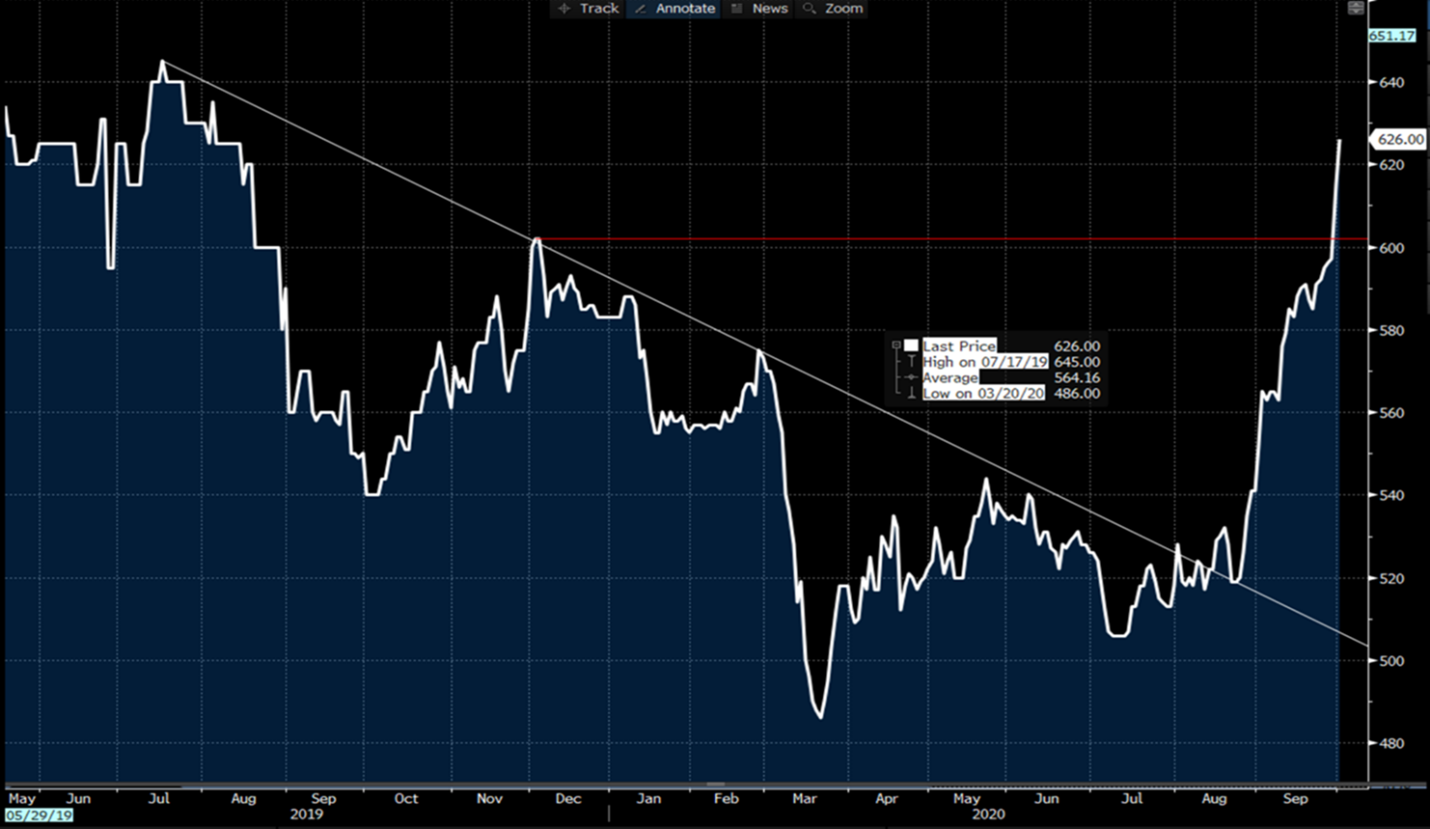The height and width of the screenshot is (829, 1430).
Task: Click the News panel icon
Action: tap(737, 8)
